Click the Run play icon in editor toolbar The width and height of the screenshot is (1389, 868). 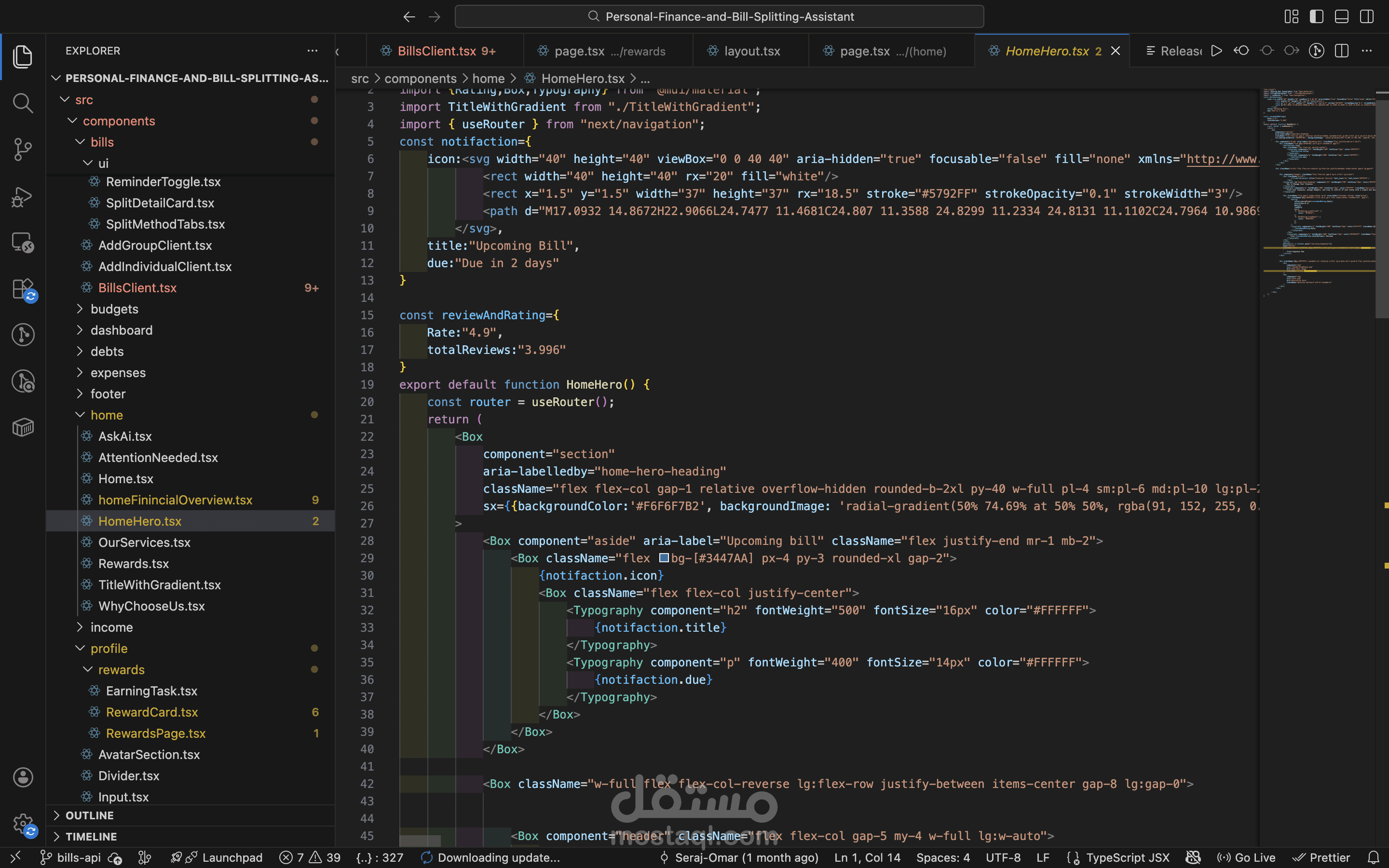[x=1216, y=51]
